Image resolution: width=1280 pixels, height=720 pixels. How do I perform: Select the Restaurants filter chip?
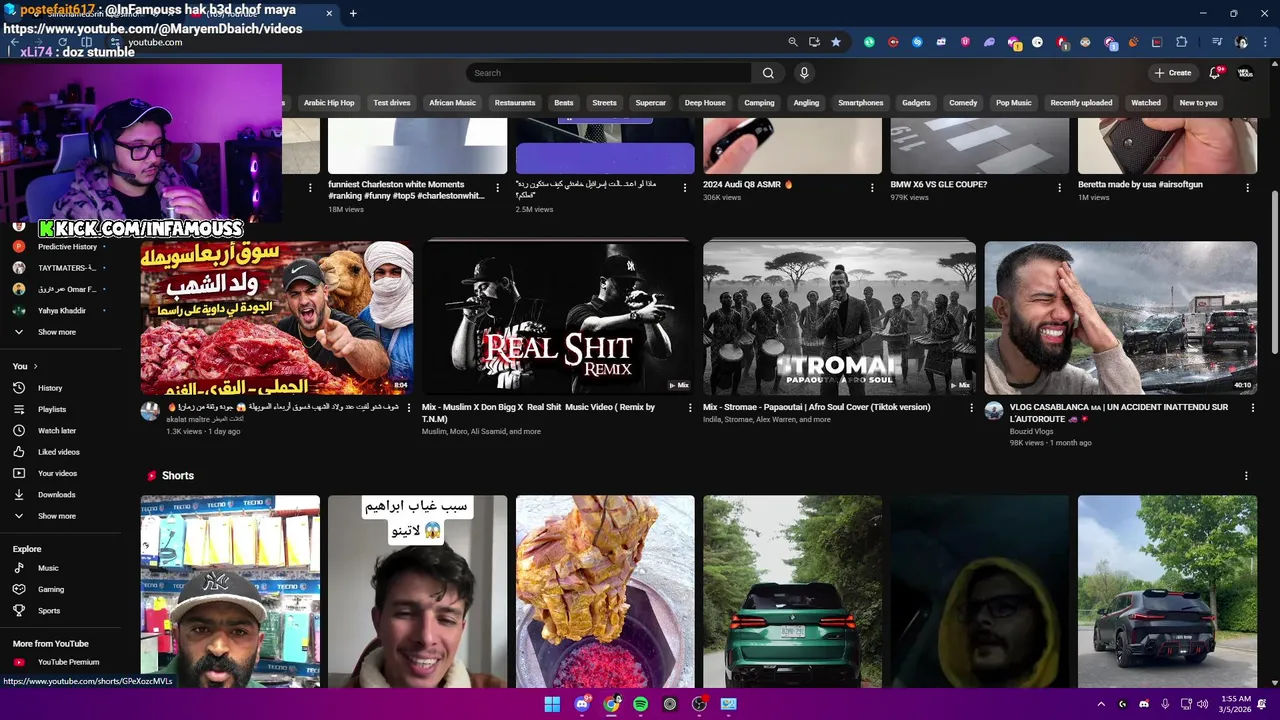pyautogui.click(x=515, y=103)
